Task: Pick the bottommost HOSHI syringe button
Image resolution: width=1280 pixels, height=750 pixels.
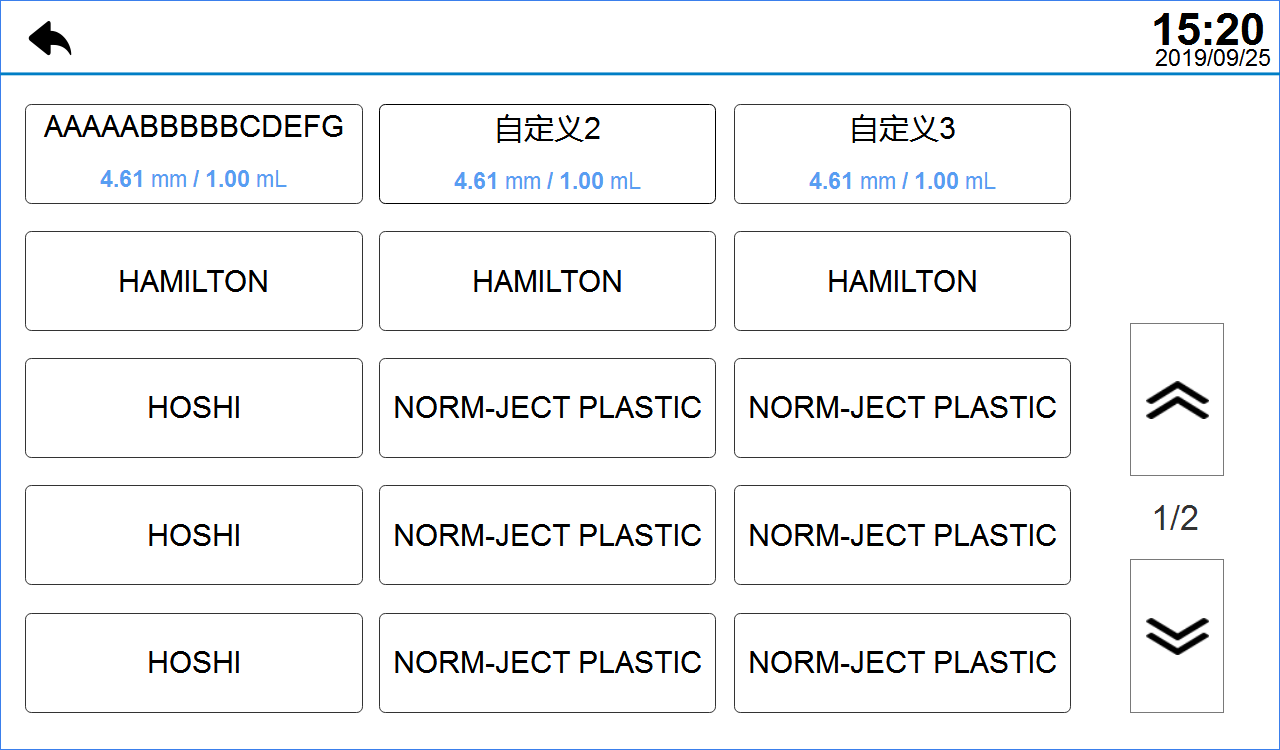Action: tap(194, 662)
